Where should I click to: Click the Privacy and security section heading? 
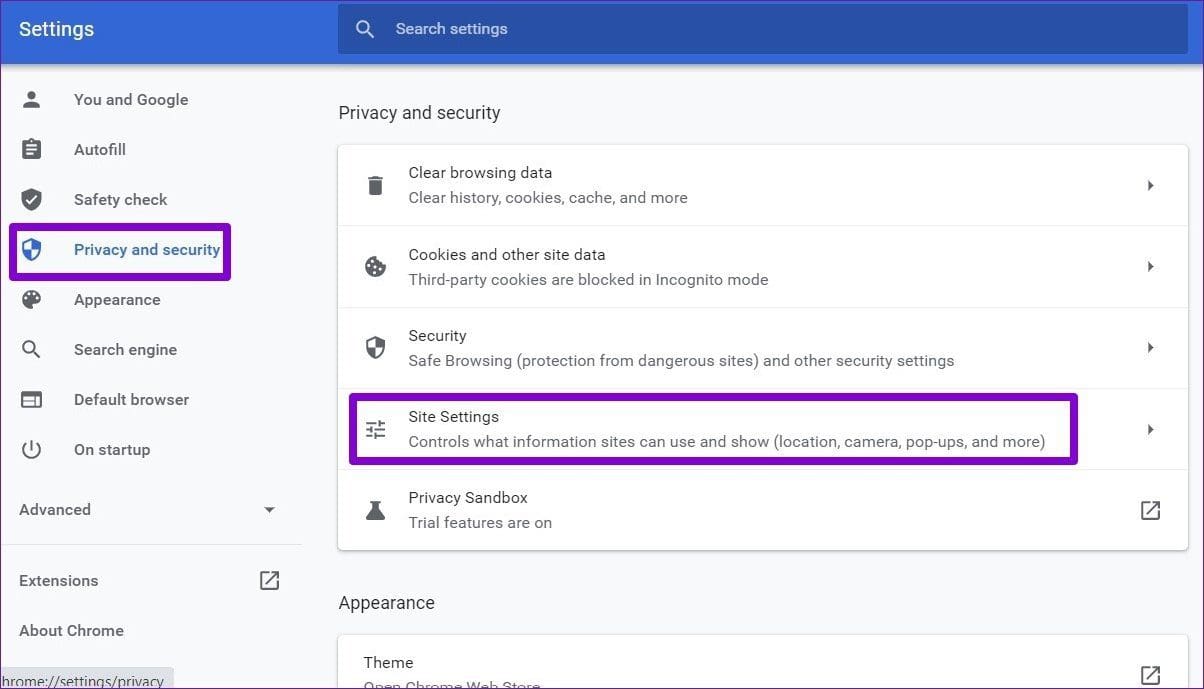coord(419,113)
